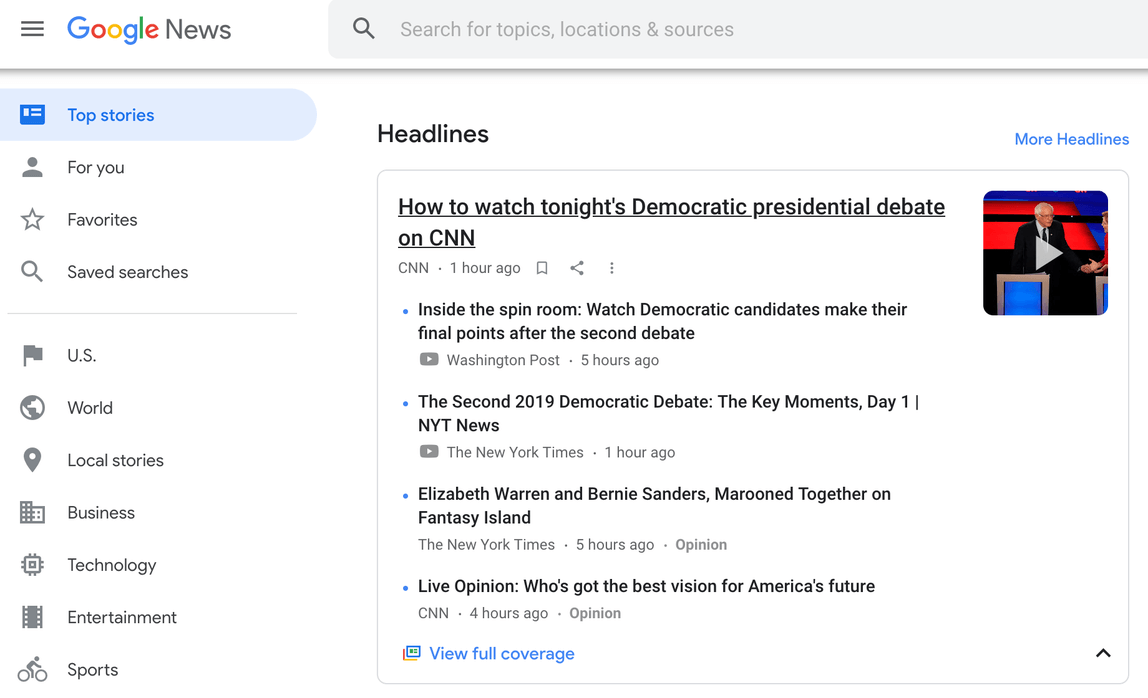
Task: Open the Live Opinion best vision article
Action: coord(646,586)
